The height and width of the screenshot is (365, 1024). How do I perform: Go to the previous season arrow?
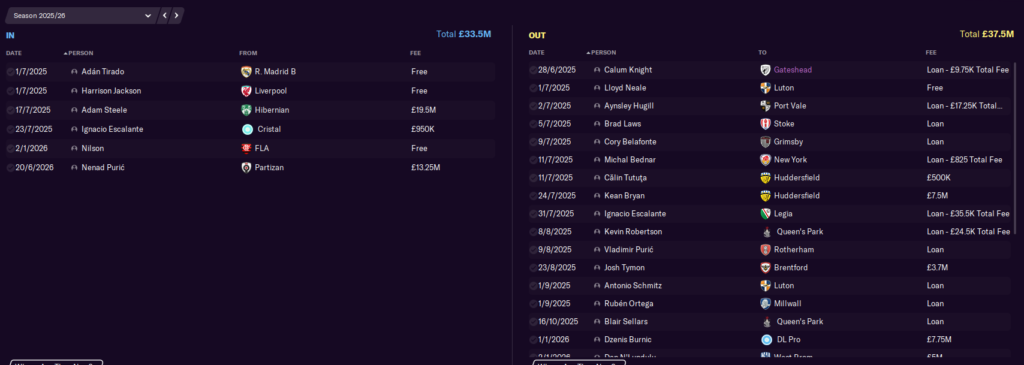click(165, 15)
